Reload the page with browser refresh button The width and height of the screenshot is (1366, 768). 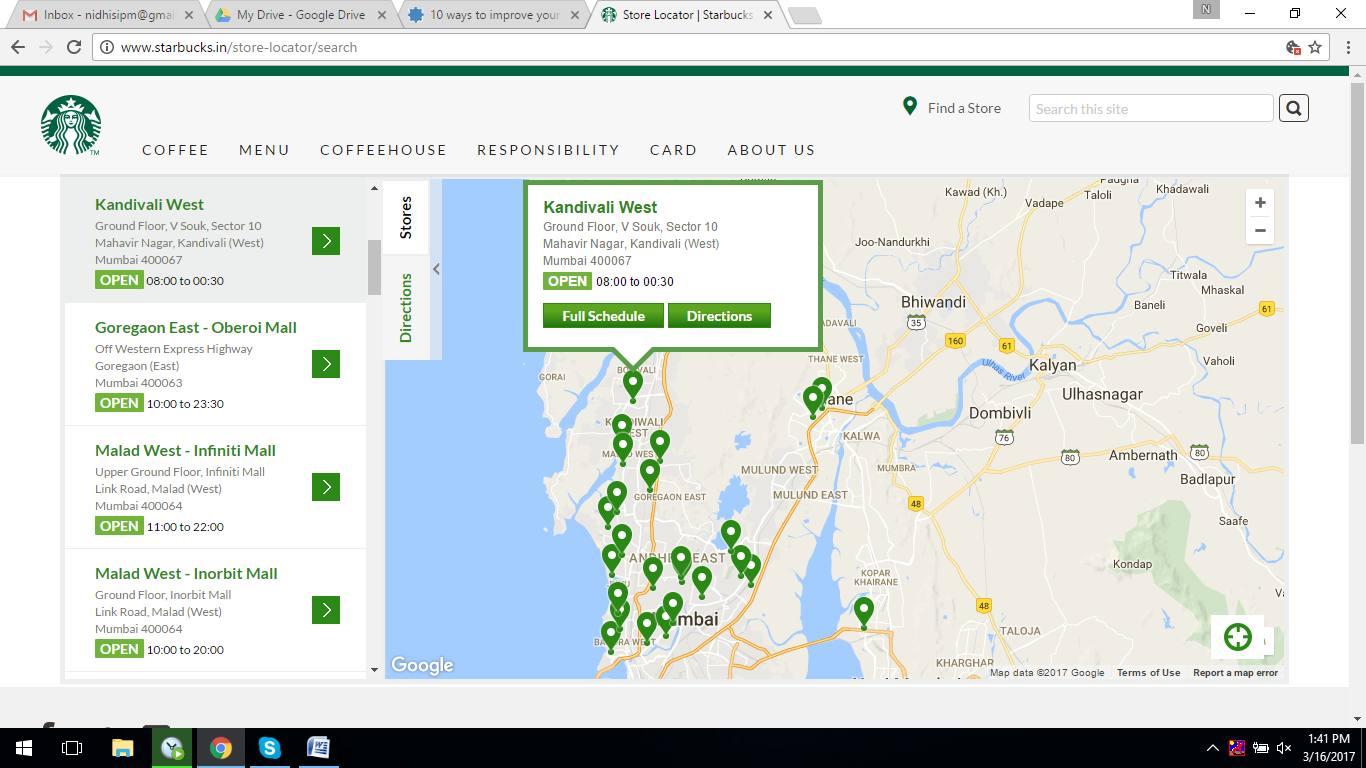74,47
